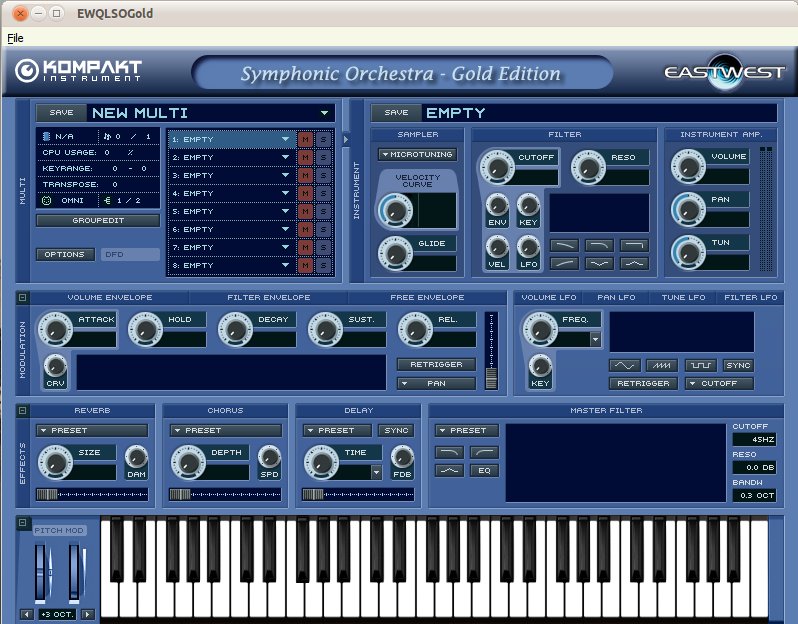Click the filter ENV amount knob
The image size is (798, 624).
coord(497,206)
